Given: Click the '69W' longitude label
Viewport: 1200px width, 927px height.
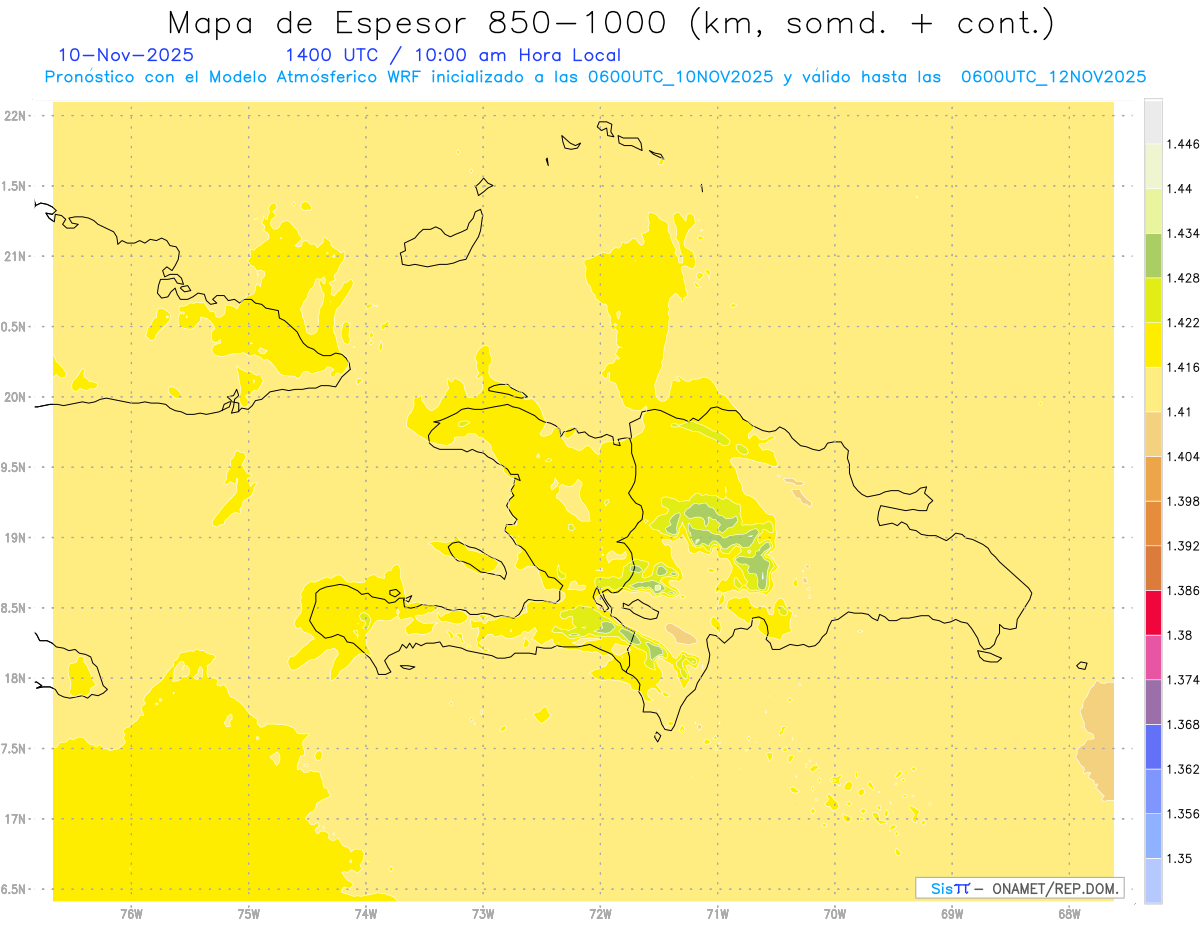Looking at the screenshot, I should click(952, 914).
